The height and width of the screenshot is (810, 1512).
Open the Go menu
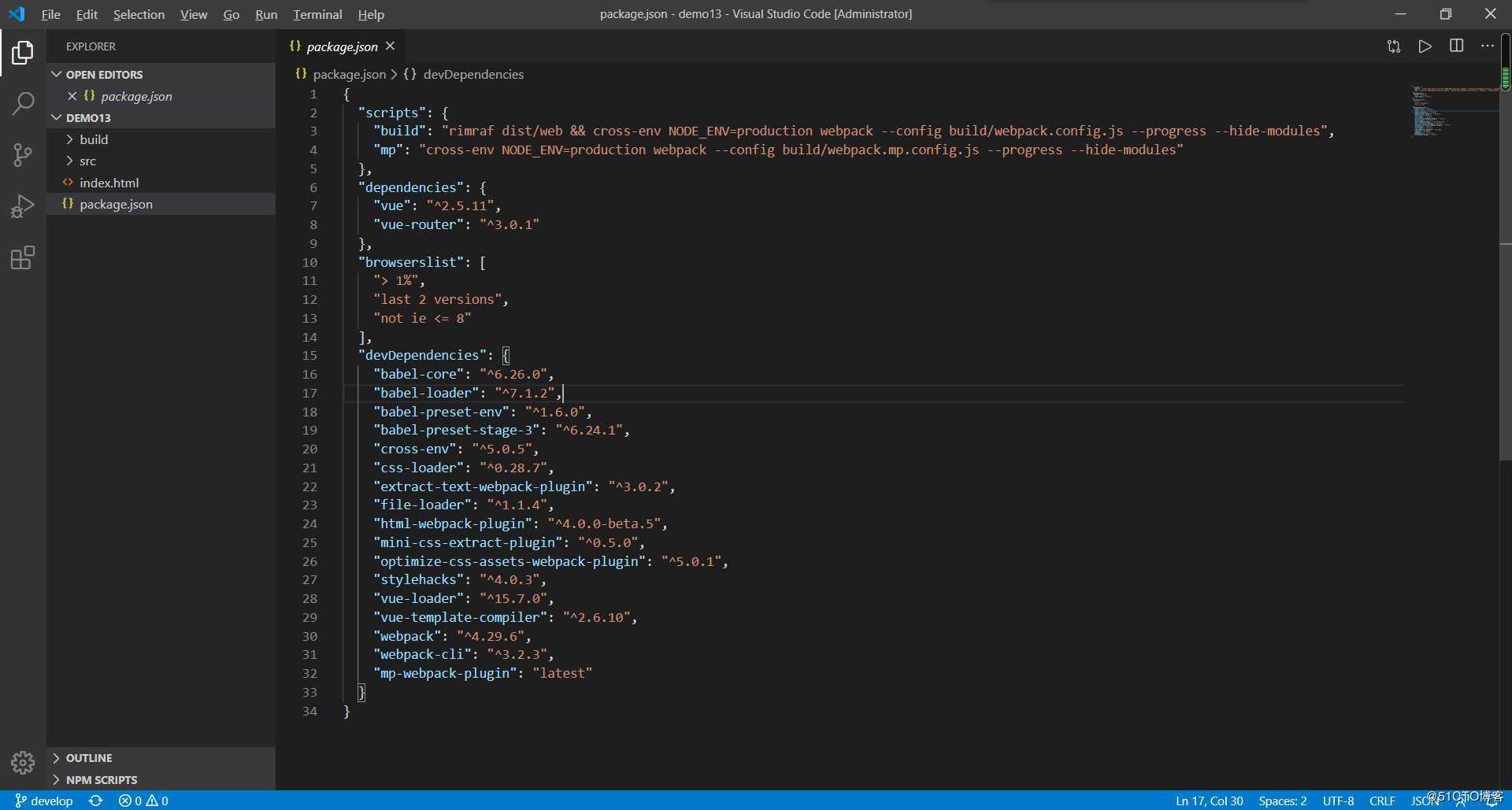(x=231, y=14)
